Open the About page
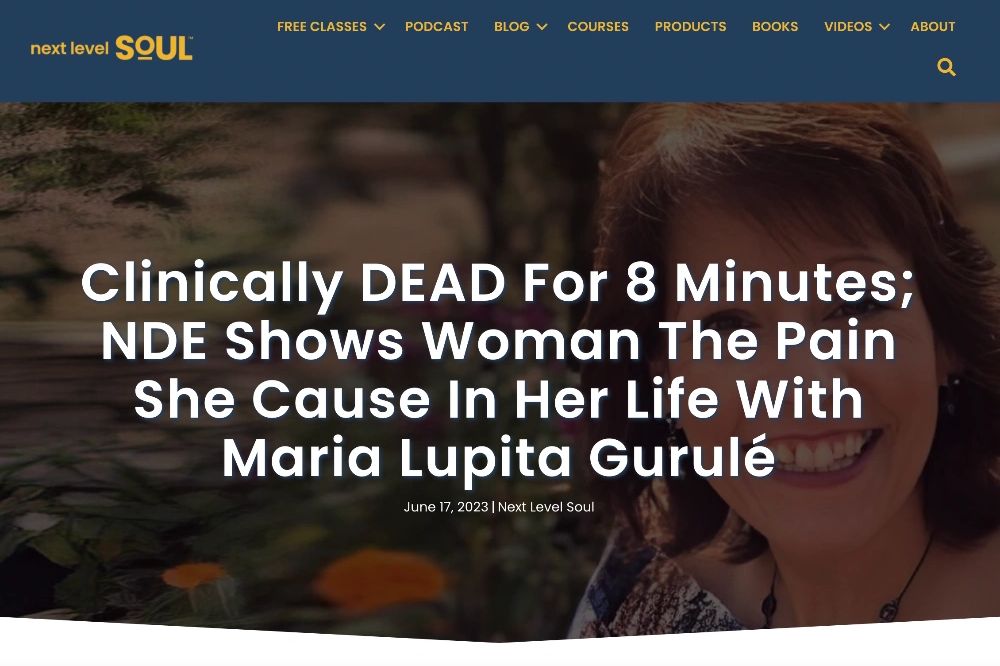 click(932, 27)
